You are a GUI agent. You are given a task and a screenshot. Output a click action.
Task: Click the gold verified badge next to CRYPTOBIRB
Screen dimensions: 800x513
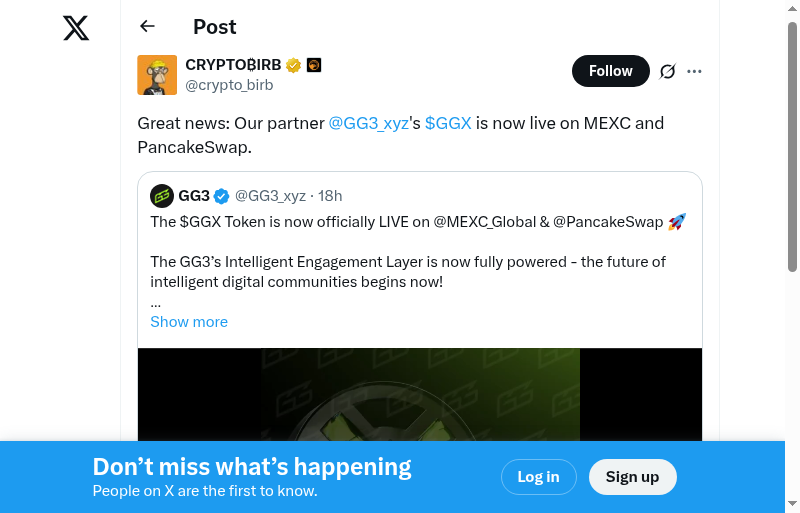pyautogui.click(x=293, y=65)
